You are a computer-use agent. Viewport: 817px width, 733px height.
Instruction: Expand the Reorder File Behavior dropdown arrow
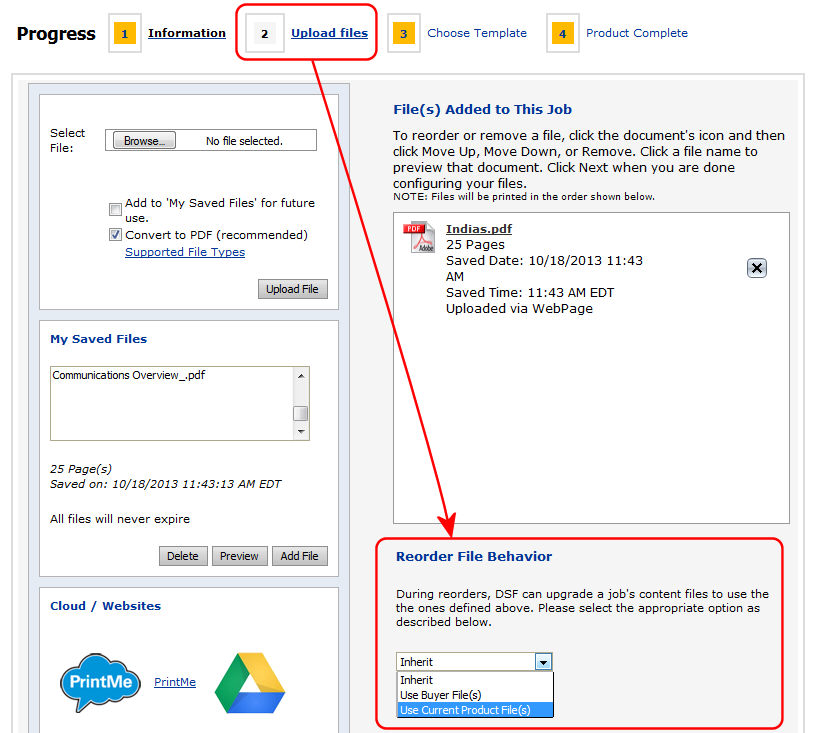click(x=542, y=662)
